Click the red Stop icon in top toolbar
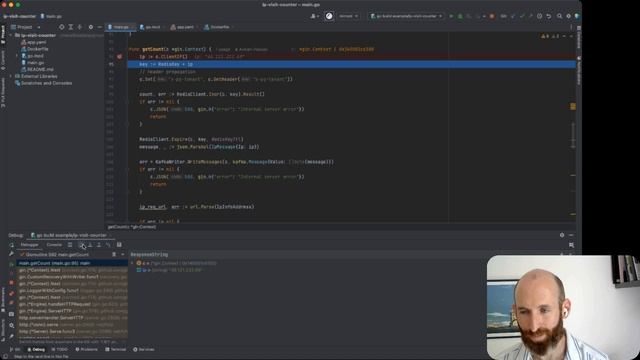This screenshot has width=640, height=360. 492,16
